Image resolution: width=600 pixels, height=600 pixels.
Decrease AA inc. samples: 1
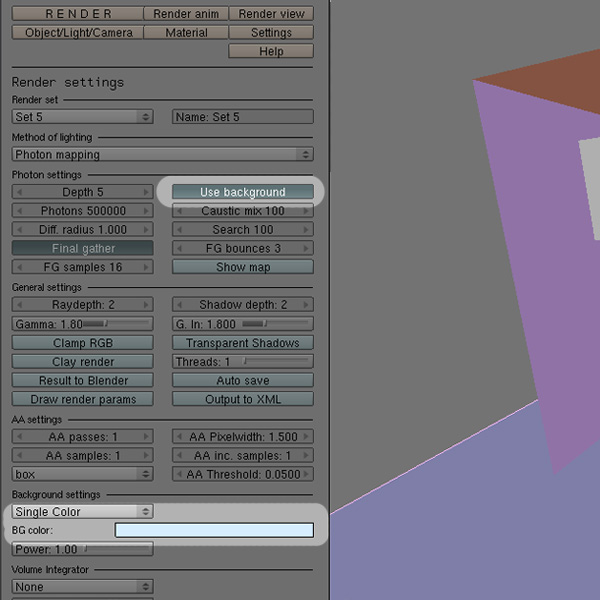[179, 455]
